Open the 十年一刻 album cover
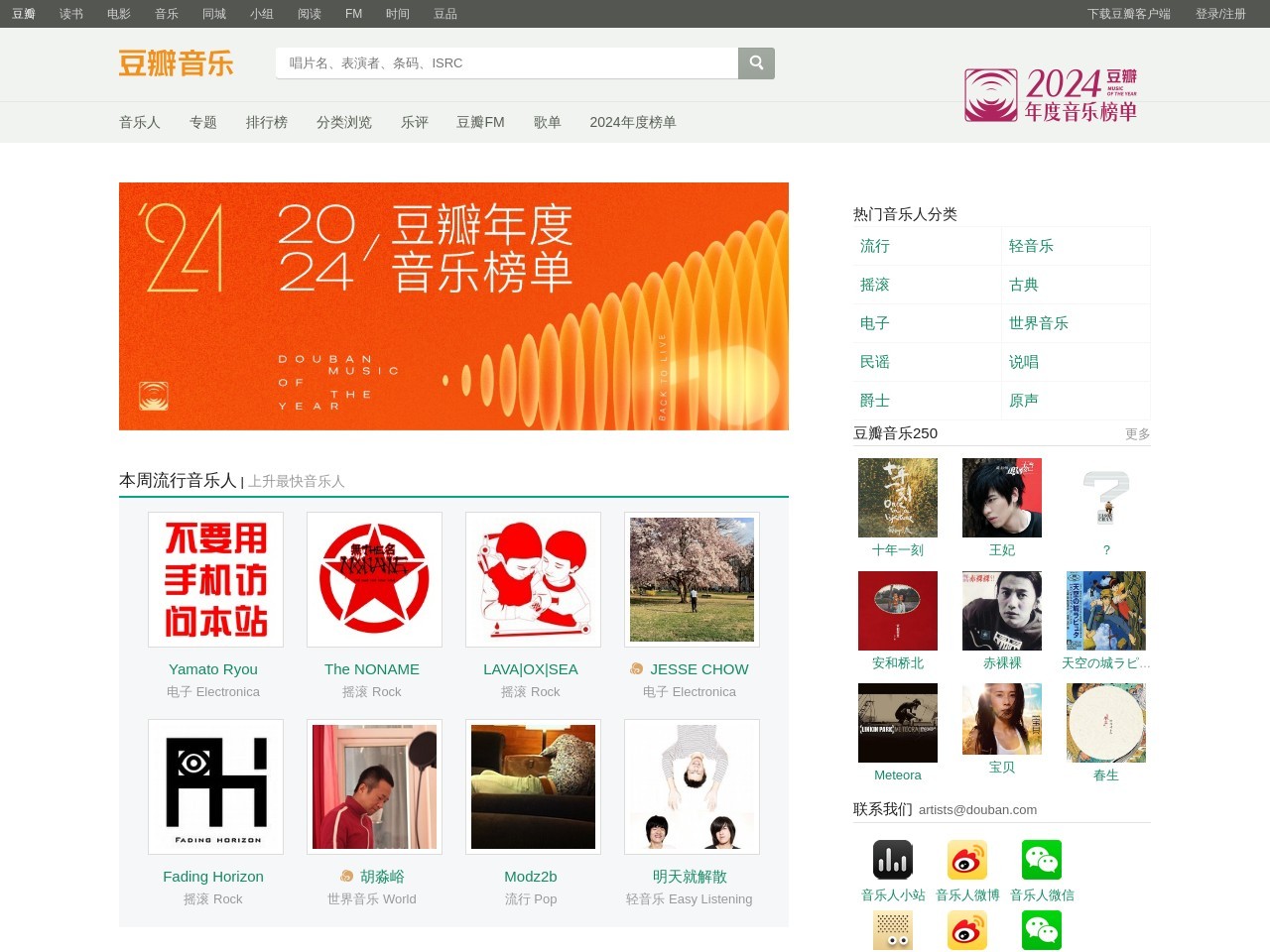 [898, 498]
